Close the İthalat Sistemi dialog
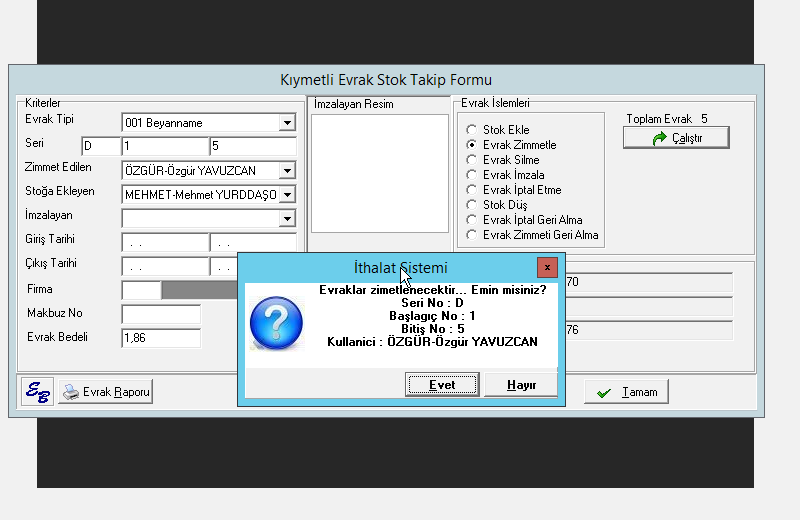The image size is (800, 520). (x=546, y=268)
